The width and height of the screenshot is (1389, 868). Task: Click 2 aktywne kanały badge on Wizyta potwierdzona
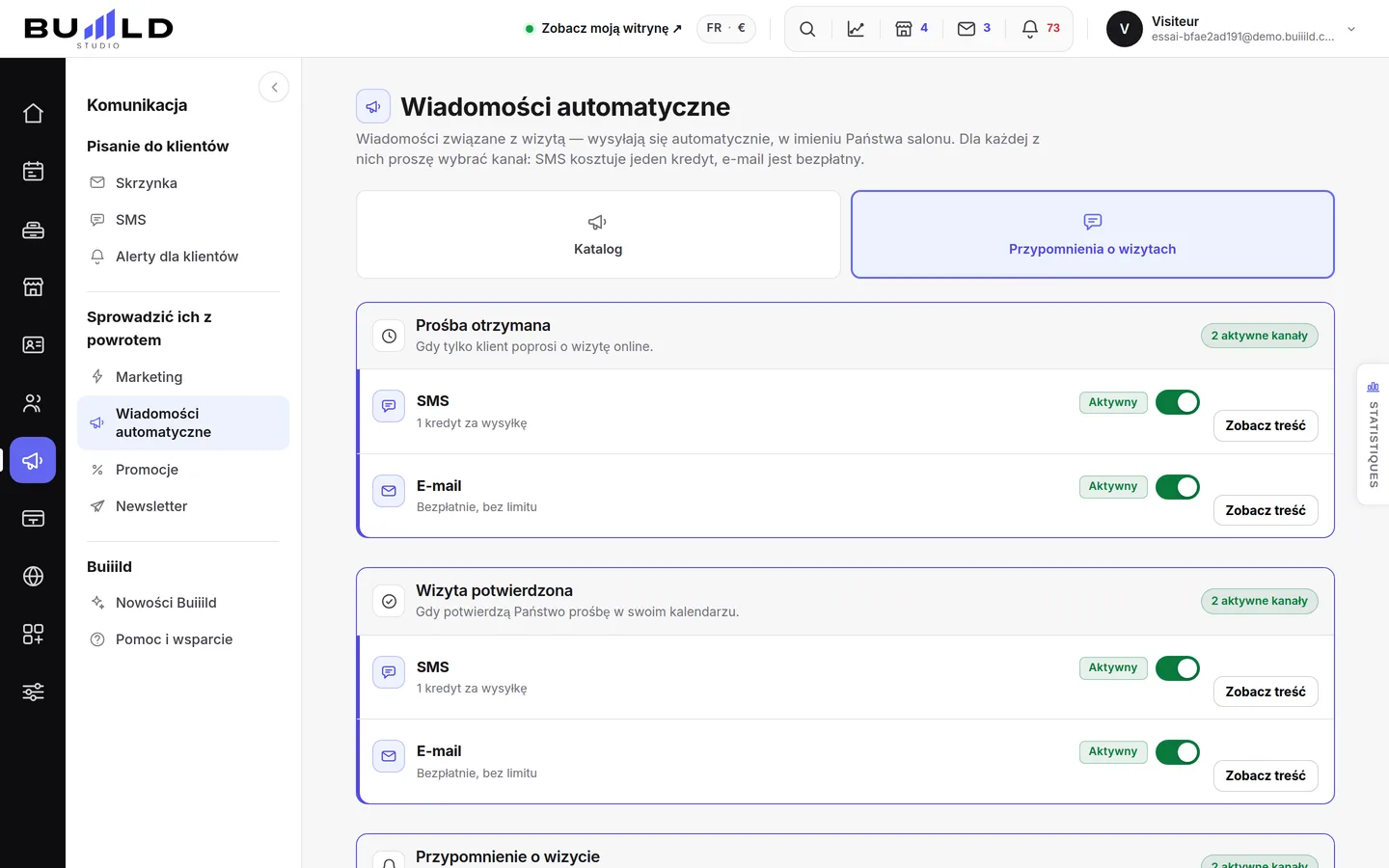coord(1260,601)
